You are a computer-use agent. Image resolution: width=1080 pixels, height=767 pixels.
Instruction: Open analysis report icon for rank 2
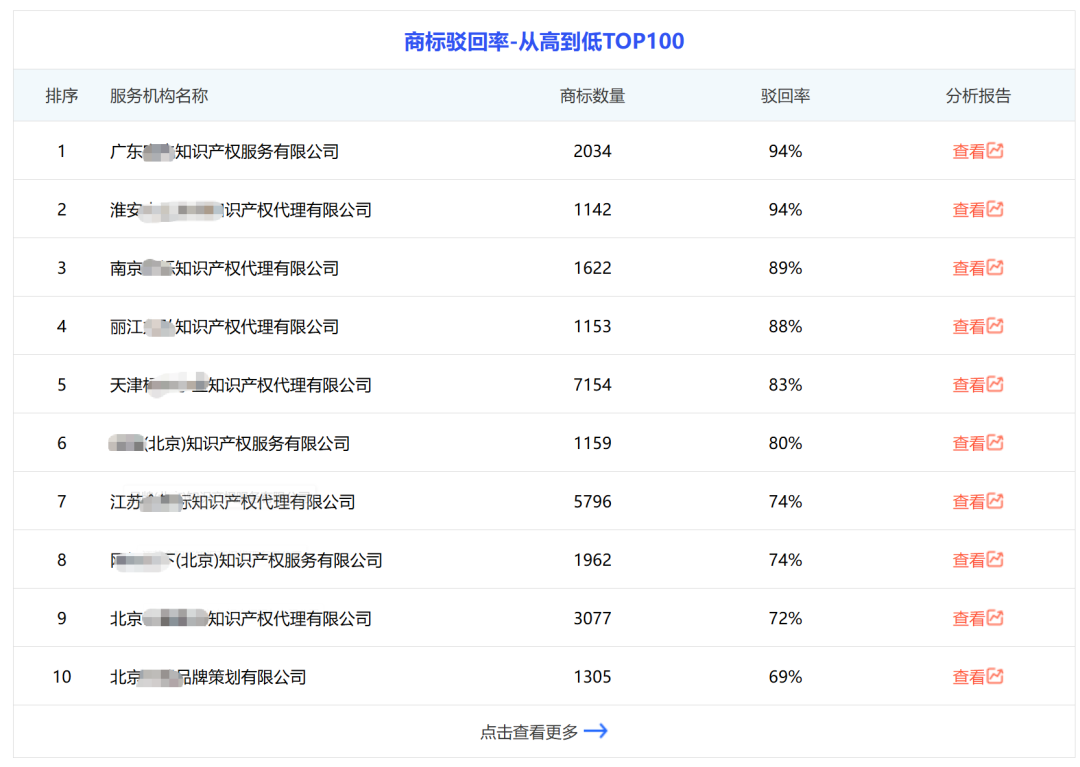coord(995,209)
